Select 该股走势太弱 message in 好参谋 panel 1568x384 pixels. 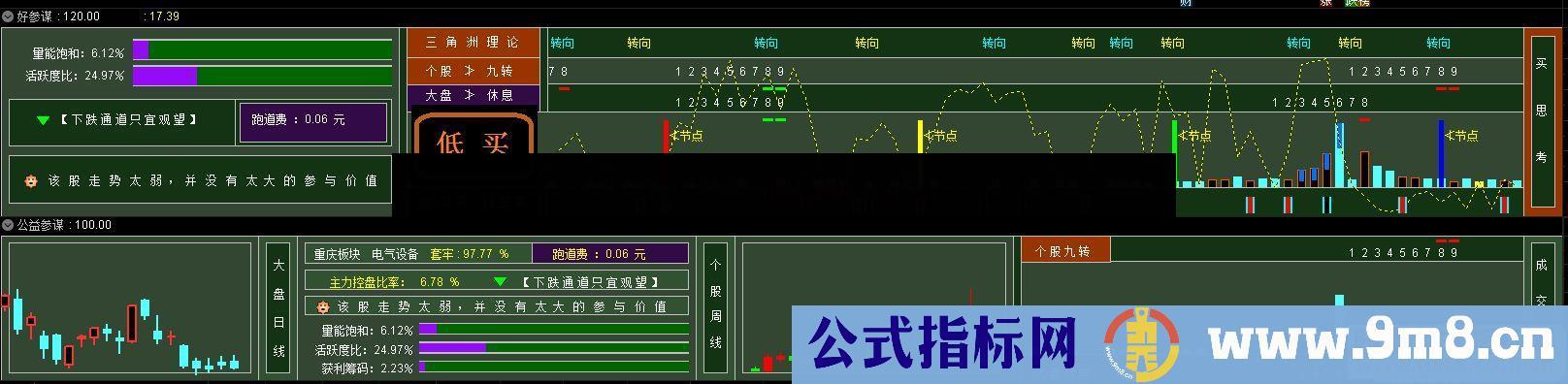[212, 180]
